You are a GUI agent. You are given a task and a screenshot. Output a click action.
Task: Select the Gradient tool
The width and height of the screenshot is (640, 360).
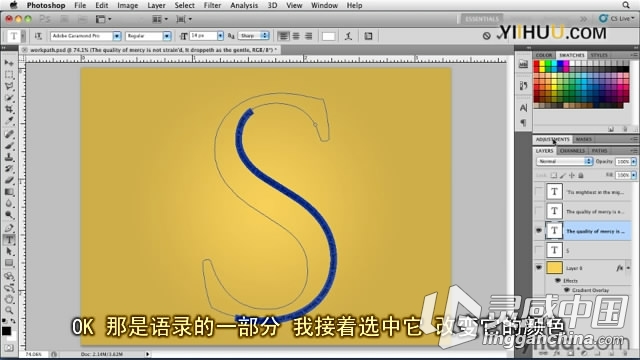9,192
